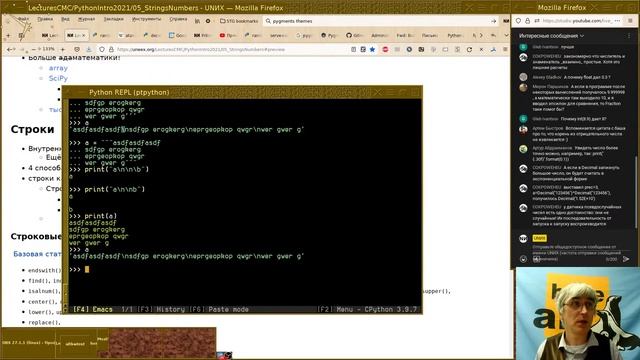The width and height of the screenshot is (640, 360).
Task: Open the Firefox hamburger menu
Action: pos(505,49)
